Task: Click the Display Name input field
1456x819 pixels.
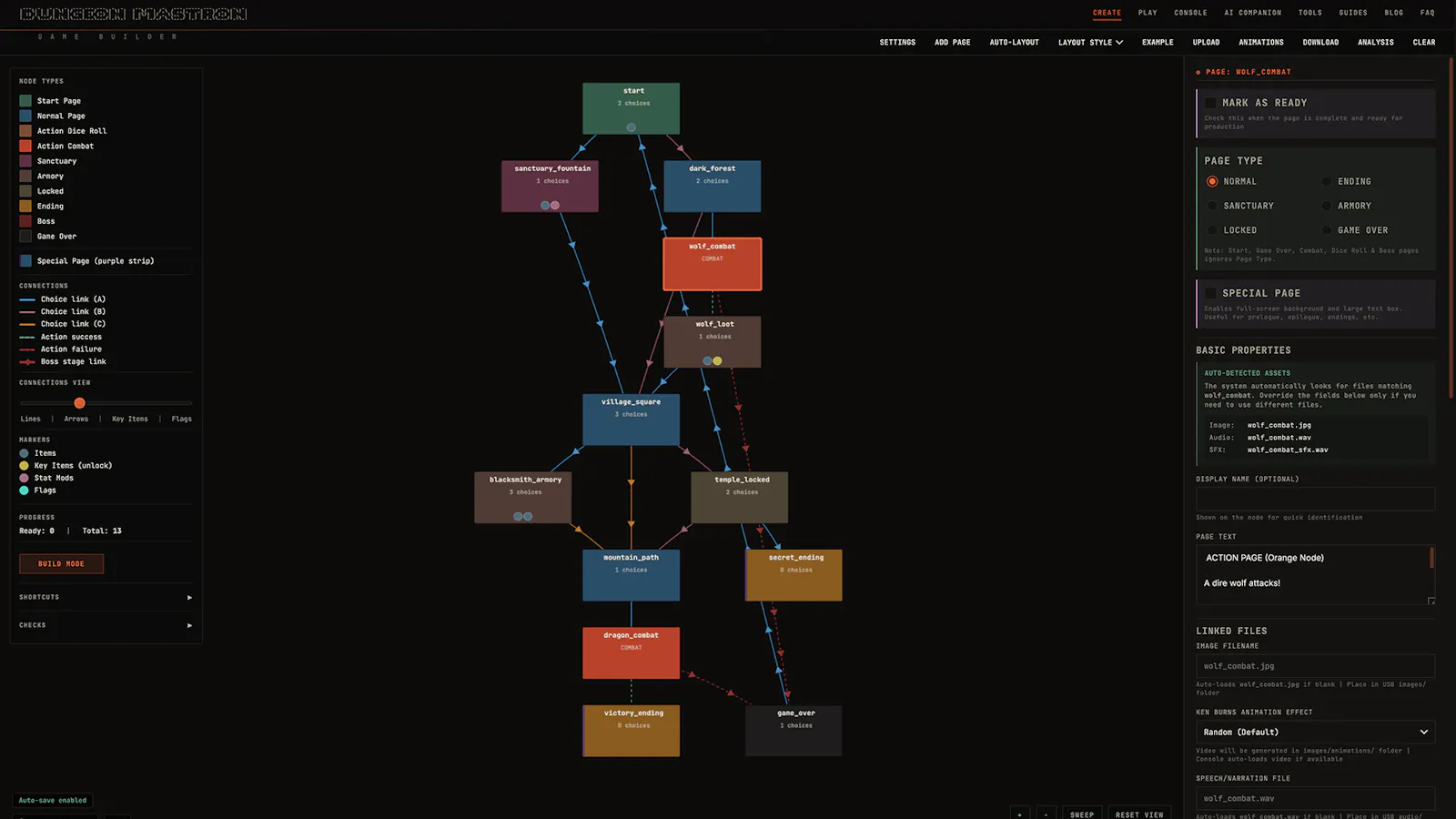Action: pyautogui.click(x=1315, y=498)
